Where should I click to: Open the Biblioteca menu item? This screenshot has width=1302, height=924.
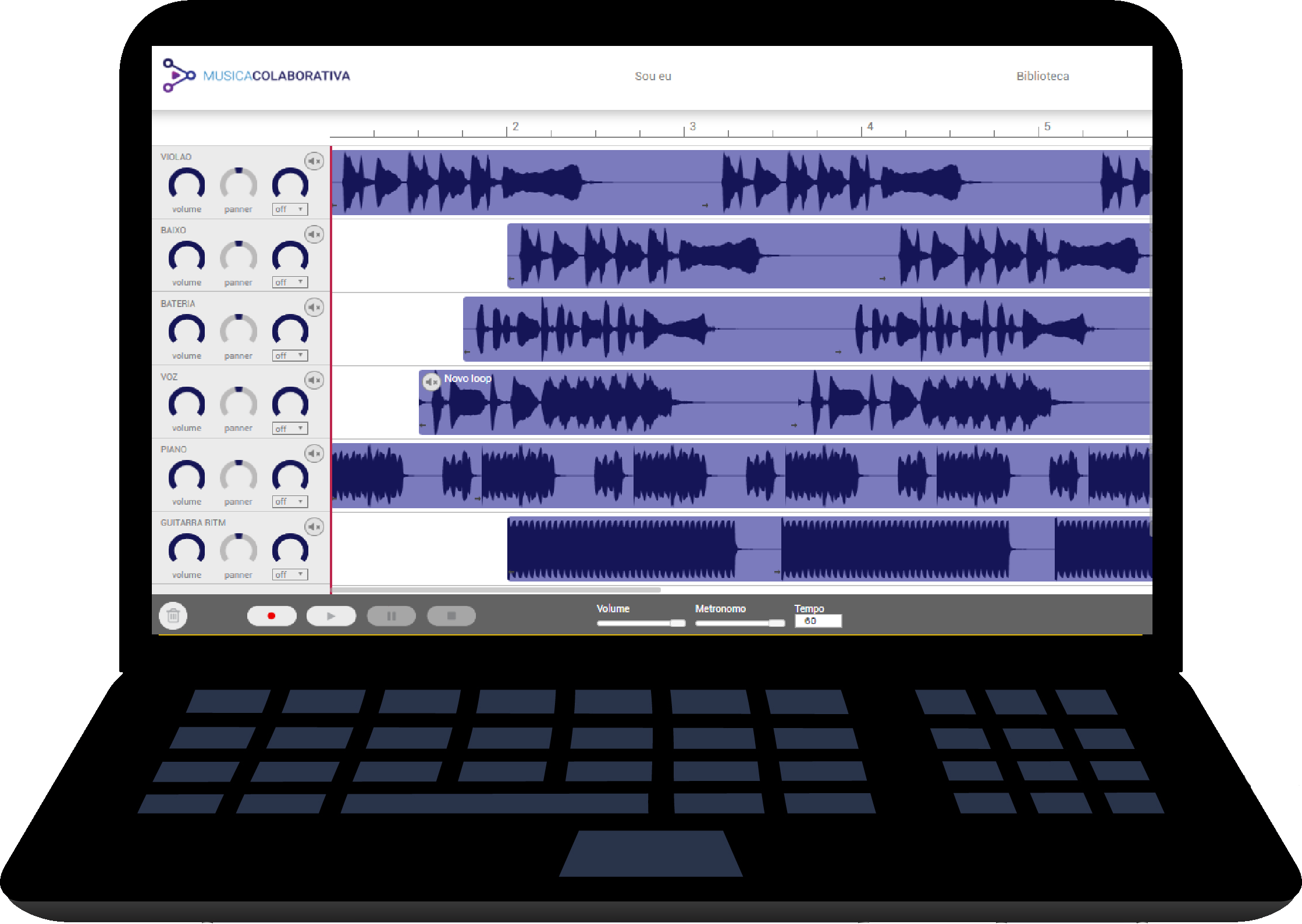click(x=1043, y=76)
